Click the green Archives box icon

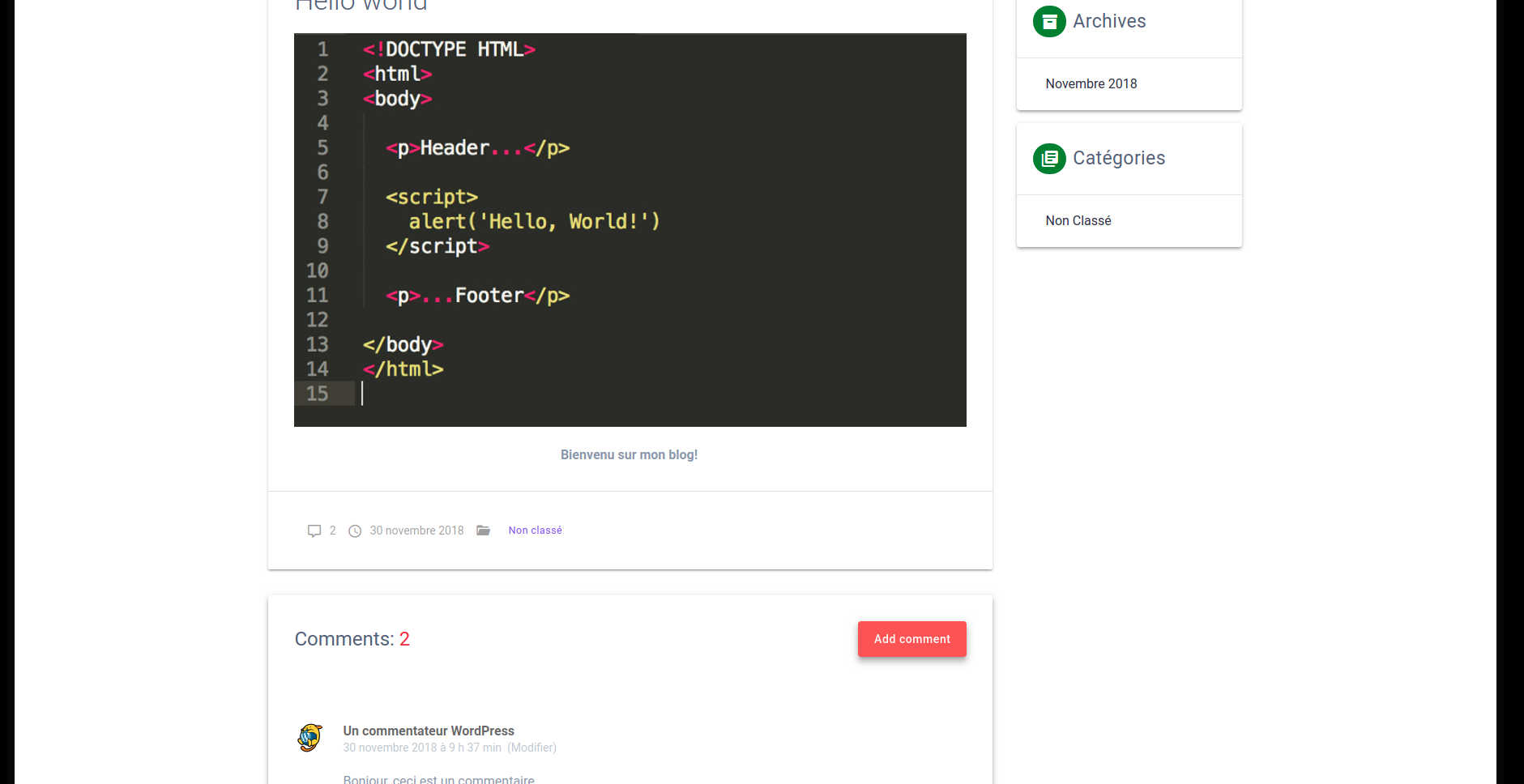coord(1048,21)
